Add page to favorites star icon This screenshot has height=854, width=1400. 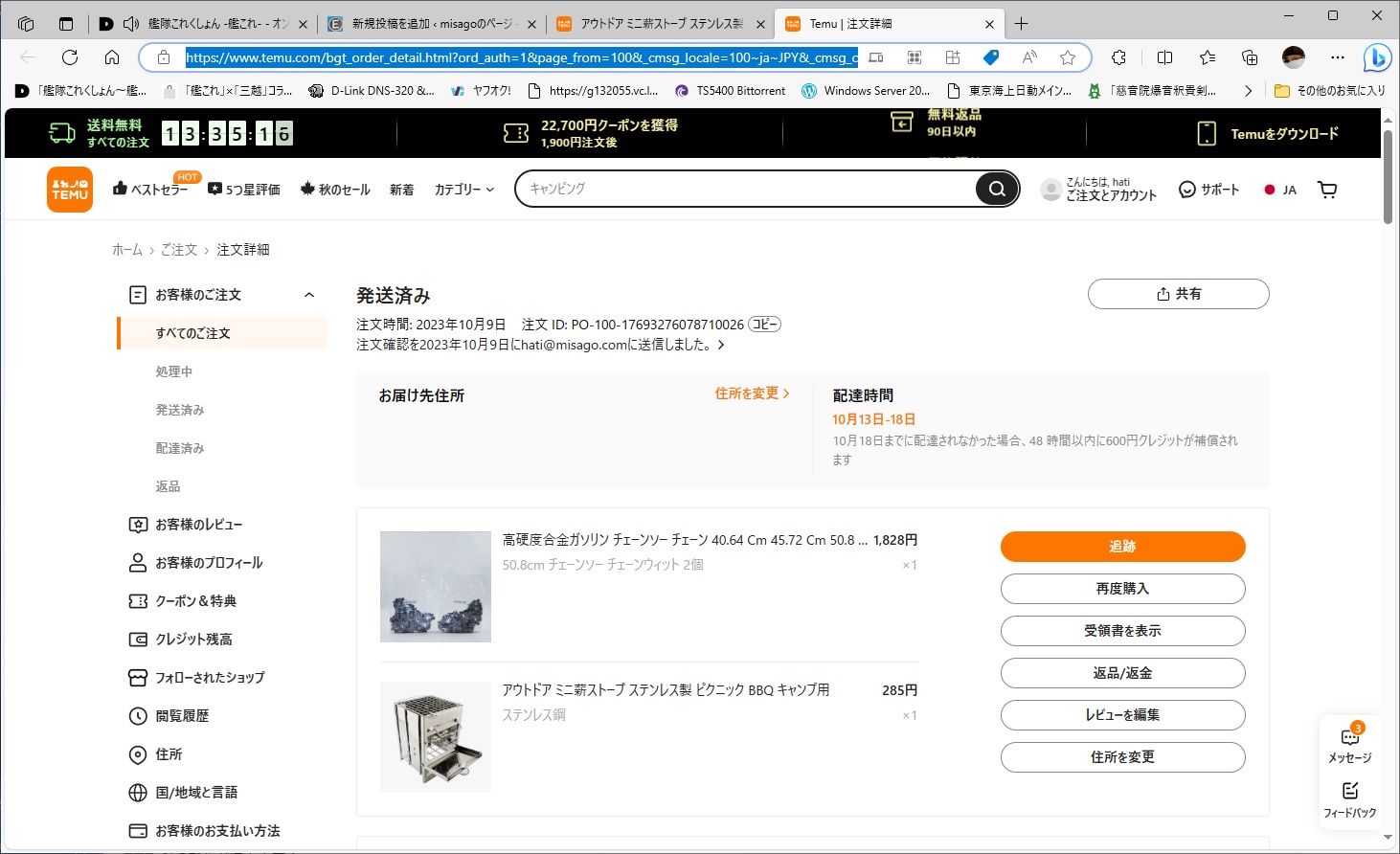pyautogui.click(x=1068, y=57)
